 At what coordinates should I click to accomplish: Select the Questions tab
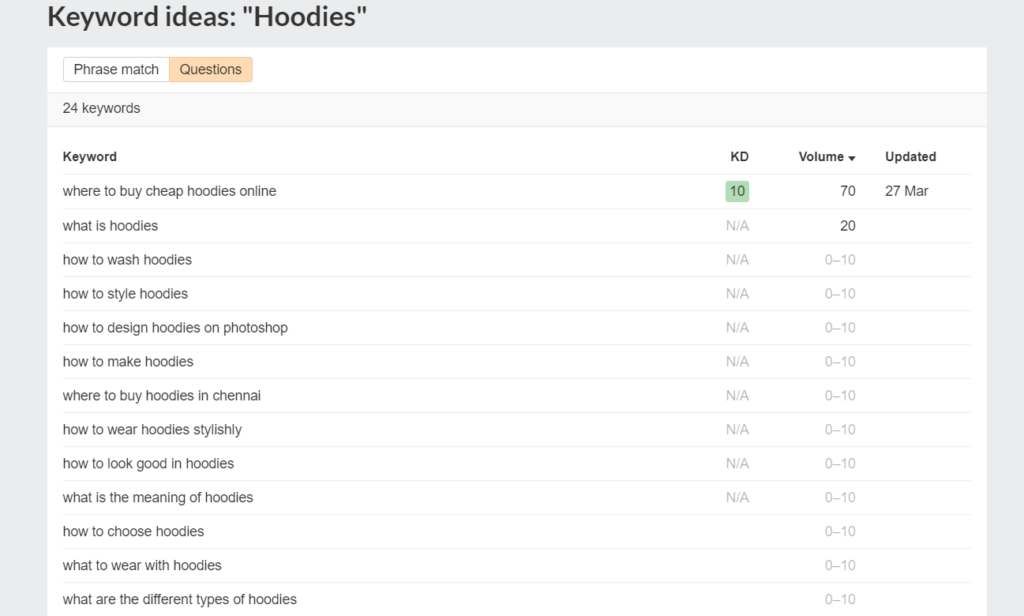coord(210,69)
